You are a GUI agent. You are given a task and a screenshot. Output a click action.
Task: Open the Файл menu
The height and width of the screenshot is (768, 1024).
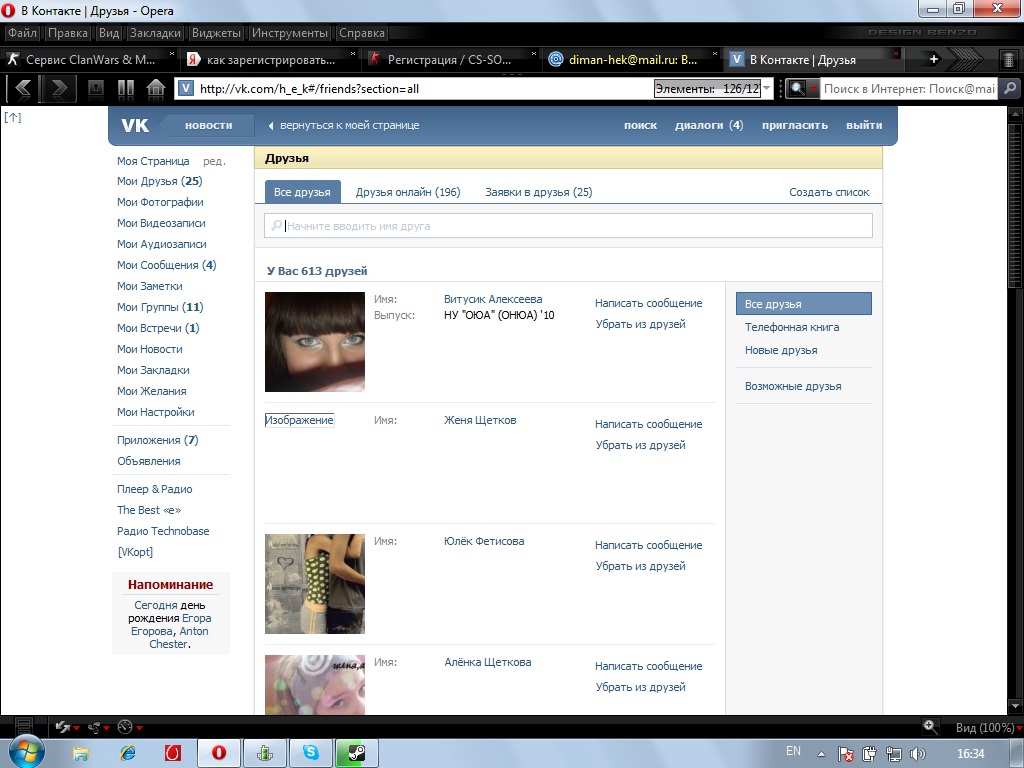[23, 33]
